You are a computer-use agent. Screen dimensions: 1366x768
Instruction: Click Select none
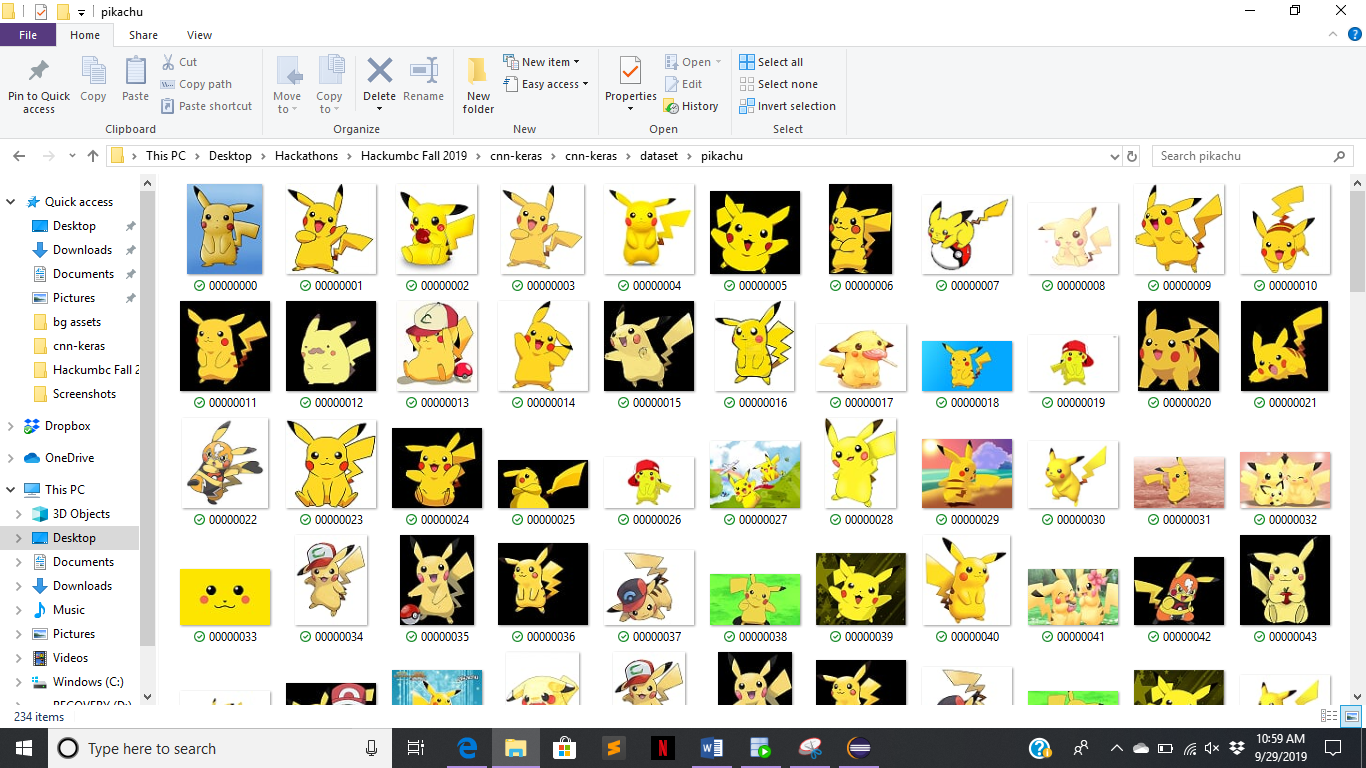click(x=778, y=84)
